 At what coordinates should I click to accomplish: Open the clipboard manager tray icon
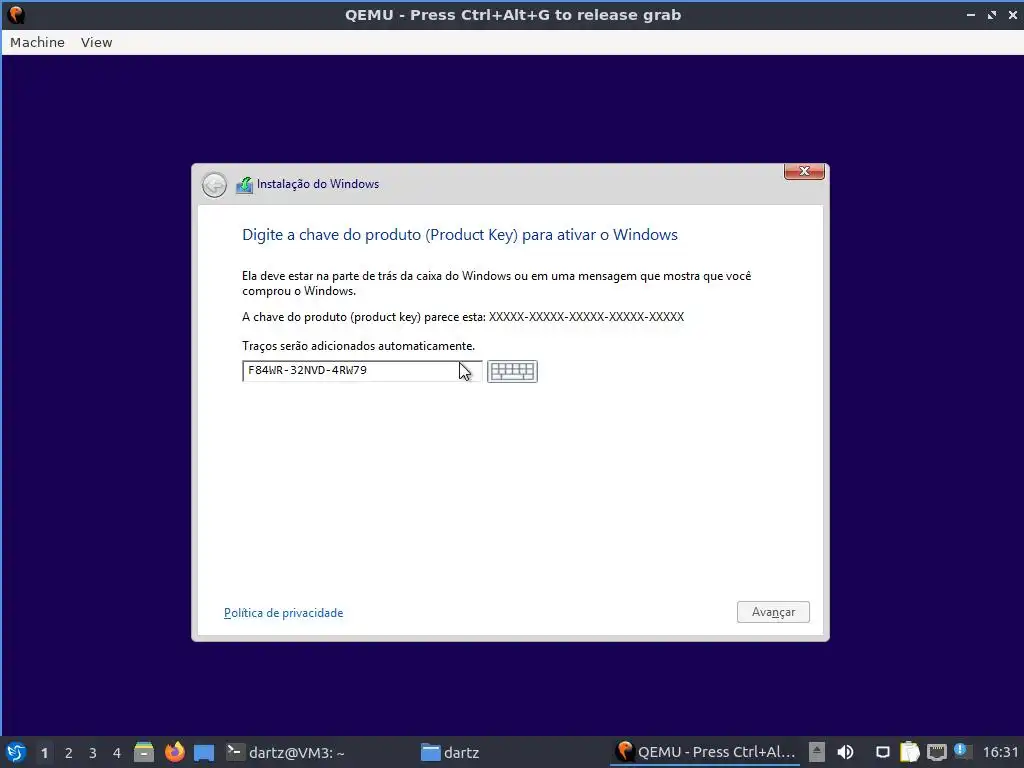[910, 752]
